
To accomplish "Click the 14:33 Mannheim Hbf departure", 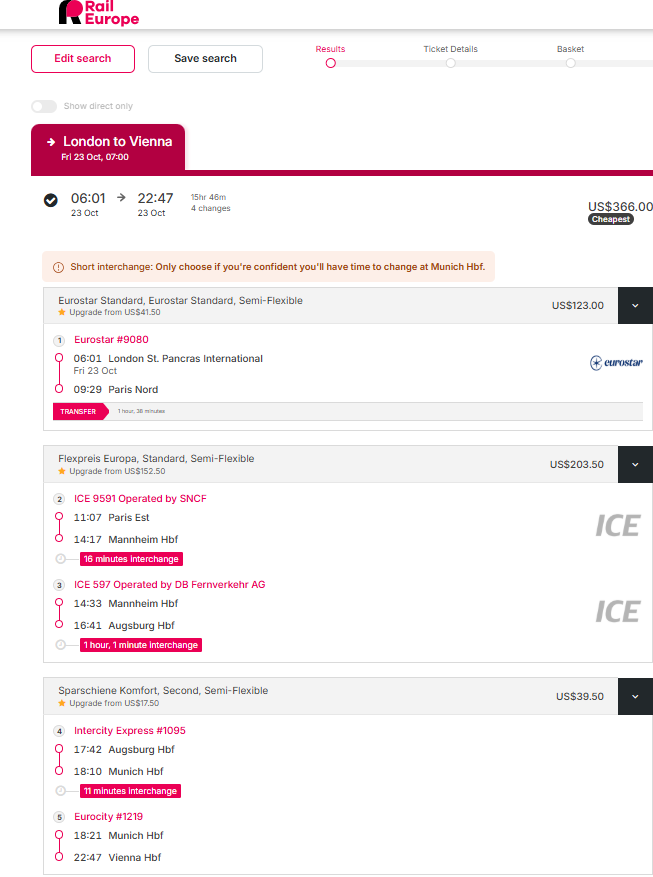I will tap(126, 603).
